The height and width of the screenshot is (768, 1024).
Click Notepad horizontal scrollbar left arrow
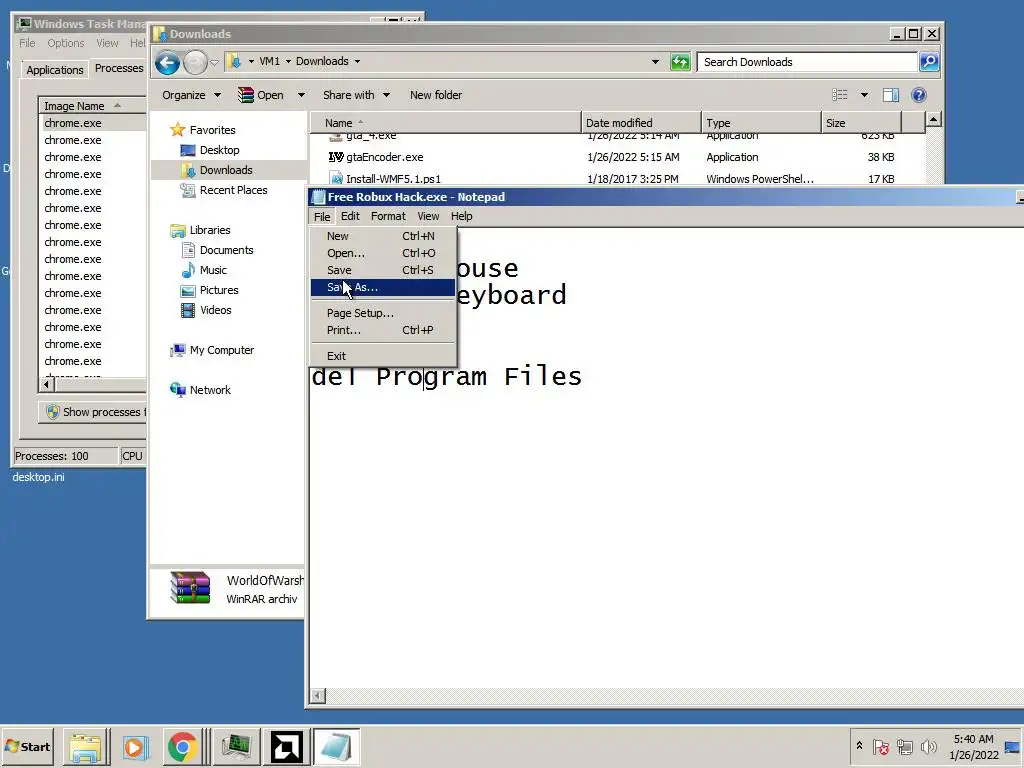[317, 696]
